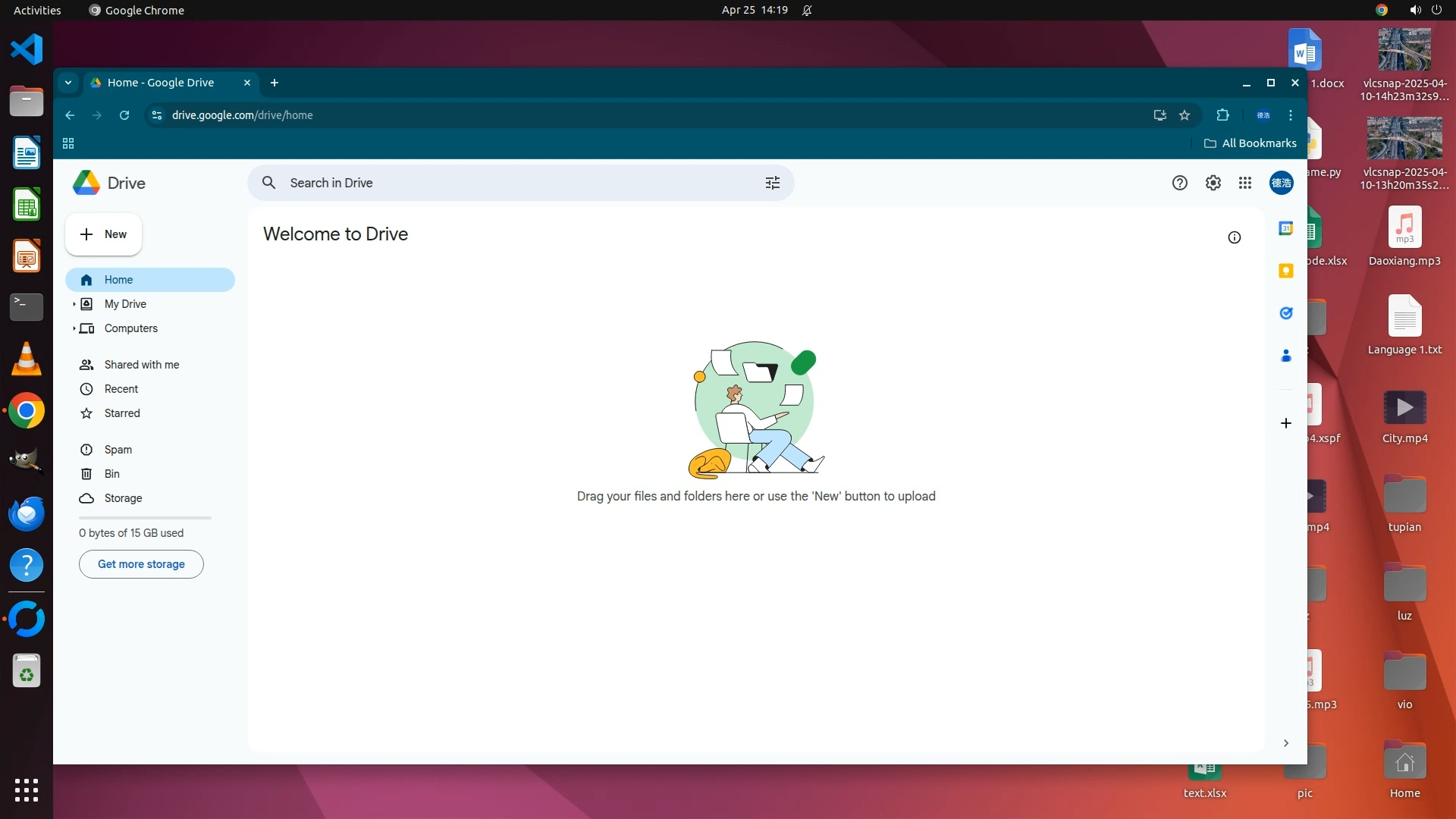This screenshot has height=819, width=1456.
Task: Click the storage usage progress bar
Action: (145, 518)
